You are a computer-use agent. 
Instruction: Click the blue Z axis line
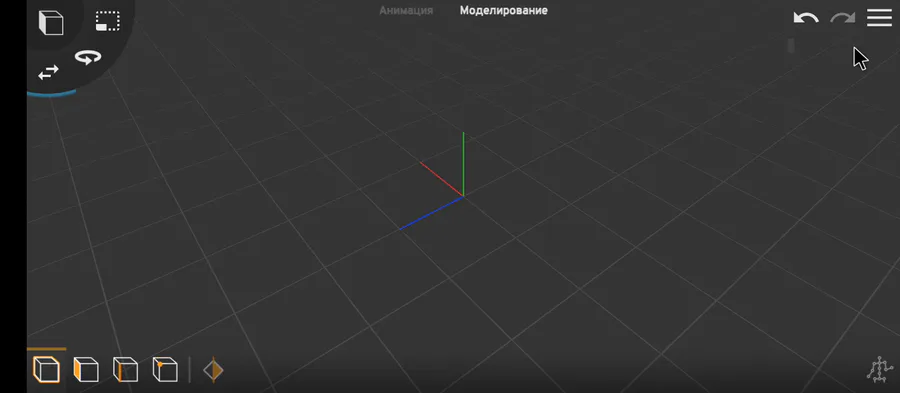pyautogui.click(x=432, y=213)
